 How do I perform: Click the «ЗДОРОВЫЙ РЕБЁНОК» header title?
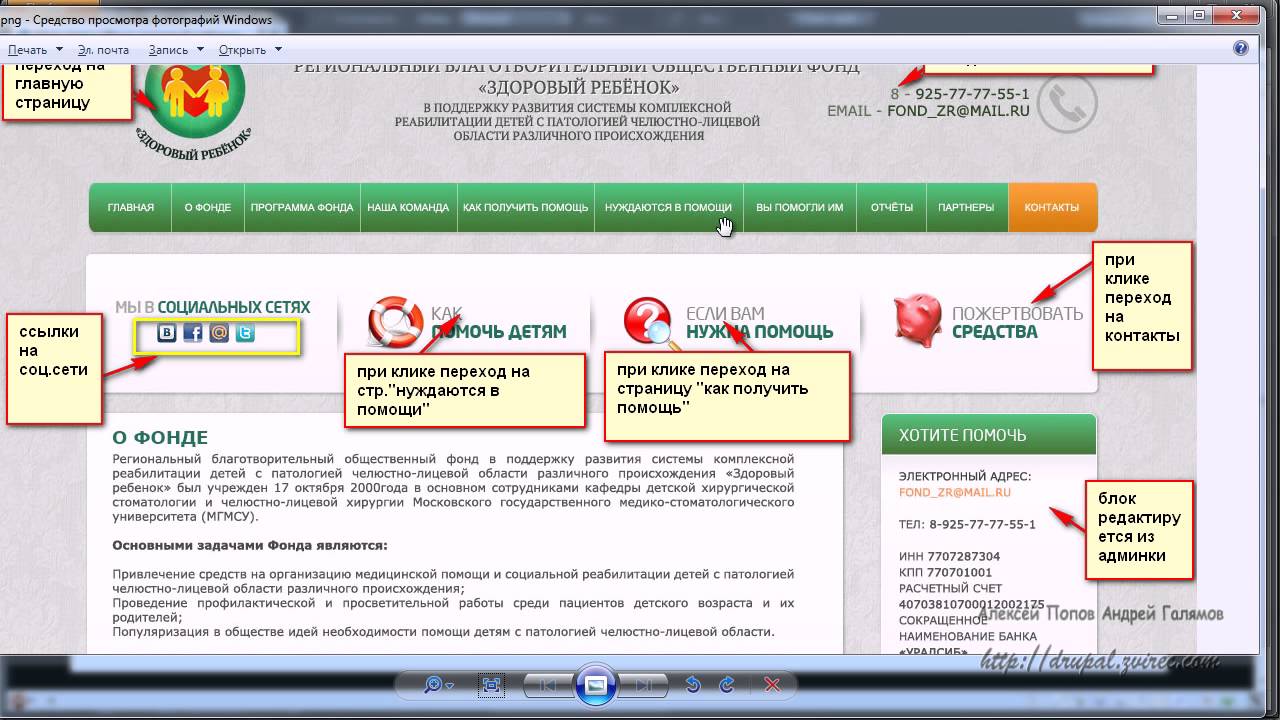[x=577, y=87]
